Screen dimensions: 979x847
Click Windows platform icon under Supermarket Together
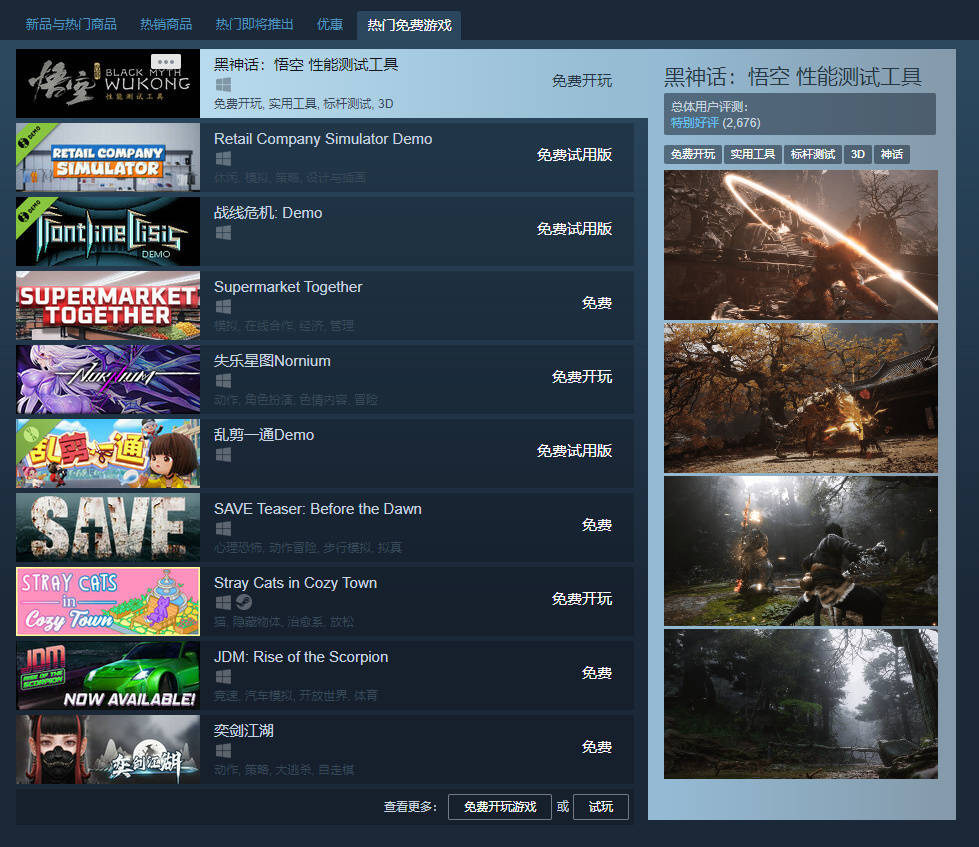[223, 307]
